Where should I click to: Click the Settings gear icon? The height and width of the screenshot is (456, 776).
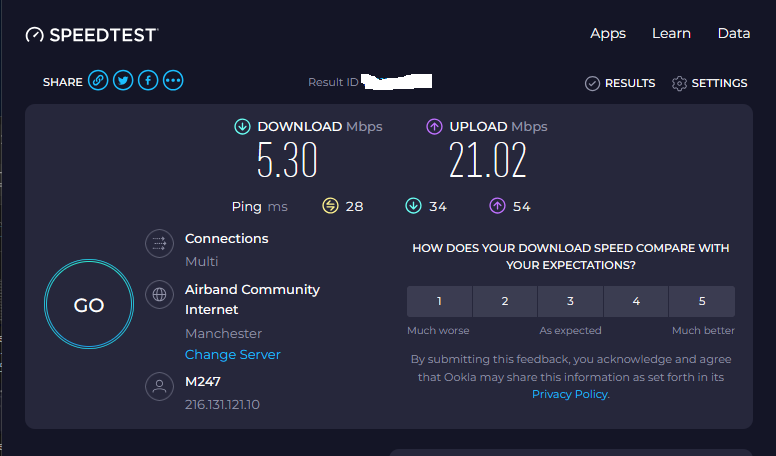pos(679,83)
